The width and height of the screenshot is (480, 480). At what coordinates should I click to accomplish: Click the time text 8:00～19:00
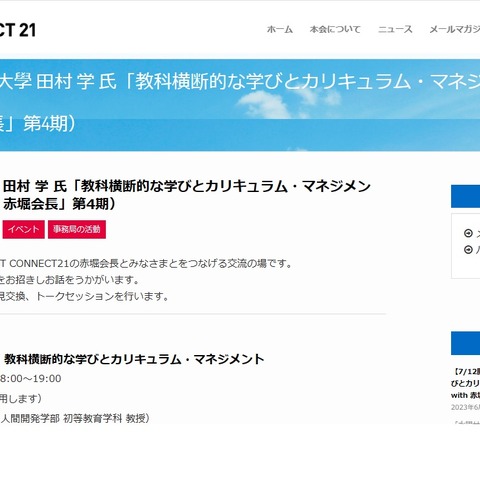30,379
